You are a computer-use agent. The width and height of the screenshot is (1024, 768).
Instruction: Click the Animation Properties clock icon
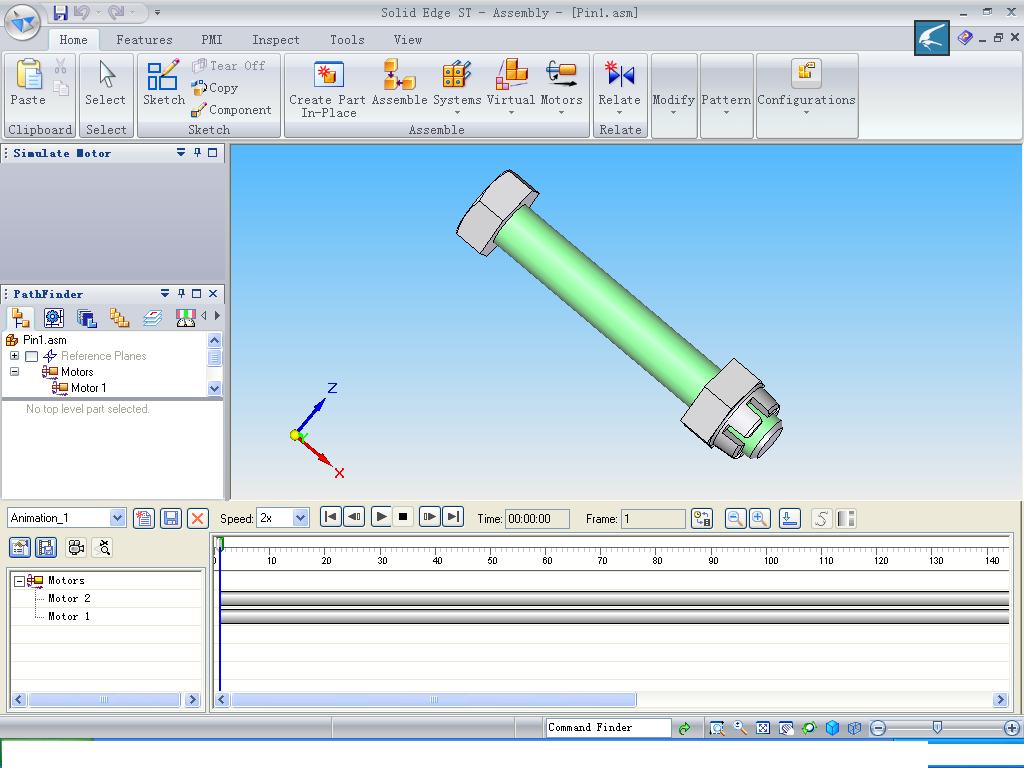click(x=702, y=519)
